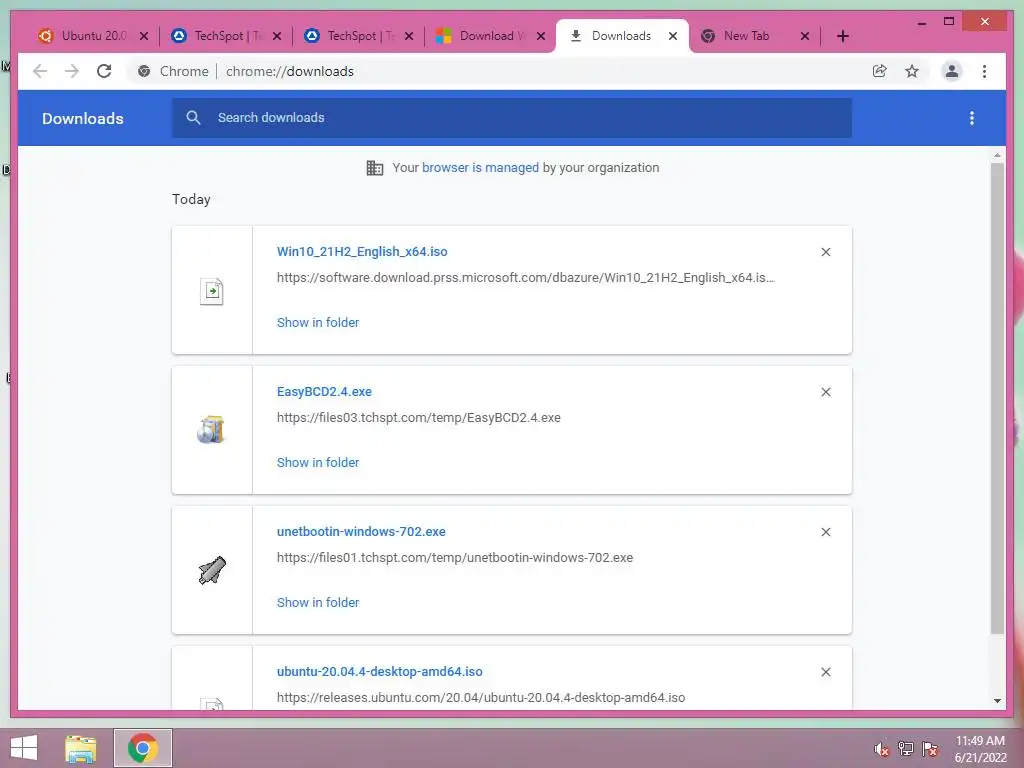1024x768 pixels.
Task: Open Chrome's three-dot main menu
Action: pos(984,71)
